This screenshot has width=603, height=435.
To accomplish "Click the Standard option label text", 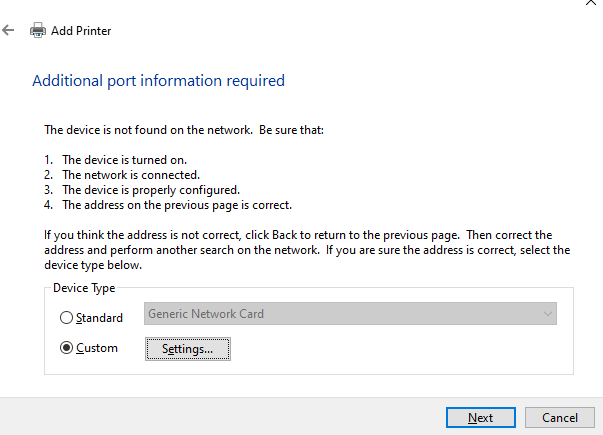I will (99, 318).
